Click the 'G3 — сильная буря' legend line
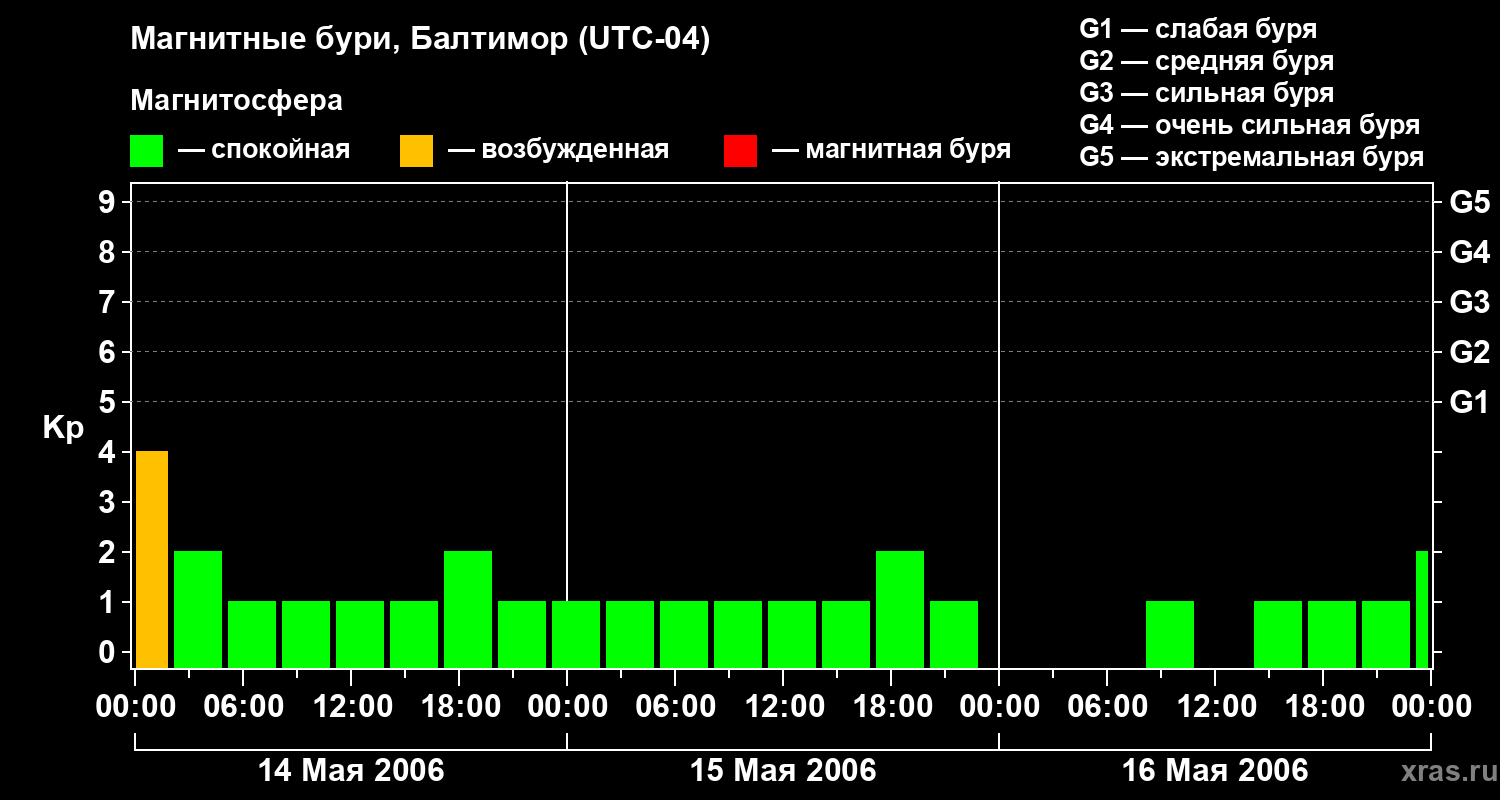This screenshot has height=800, width=1500. pos(1207,93)
